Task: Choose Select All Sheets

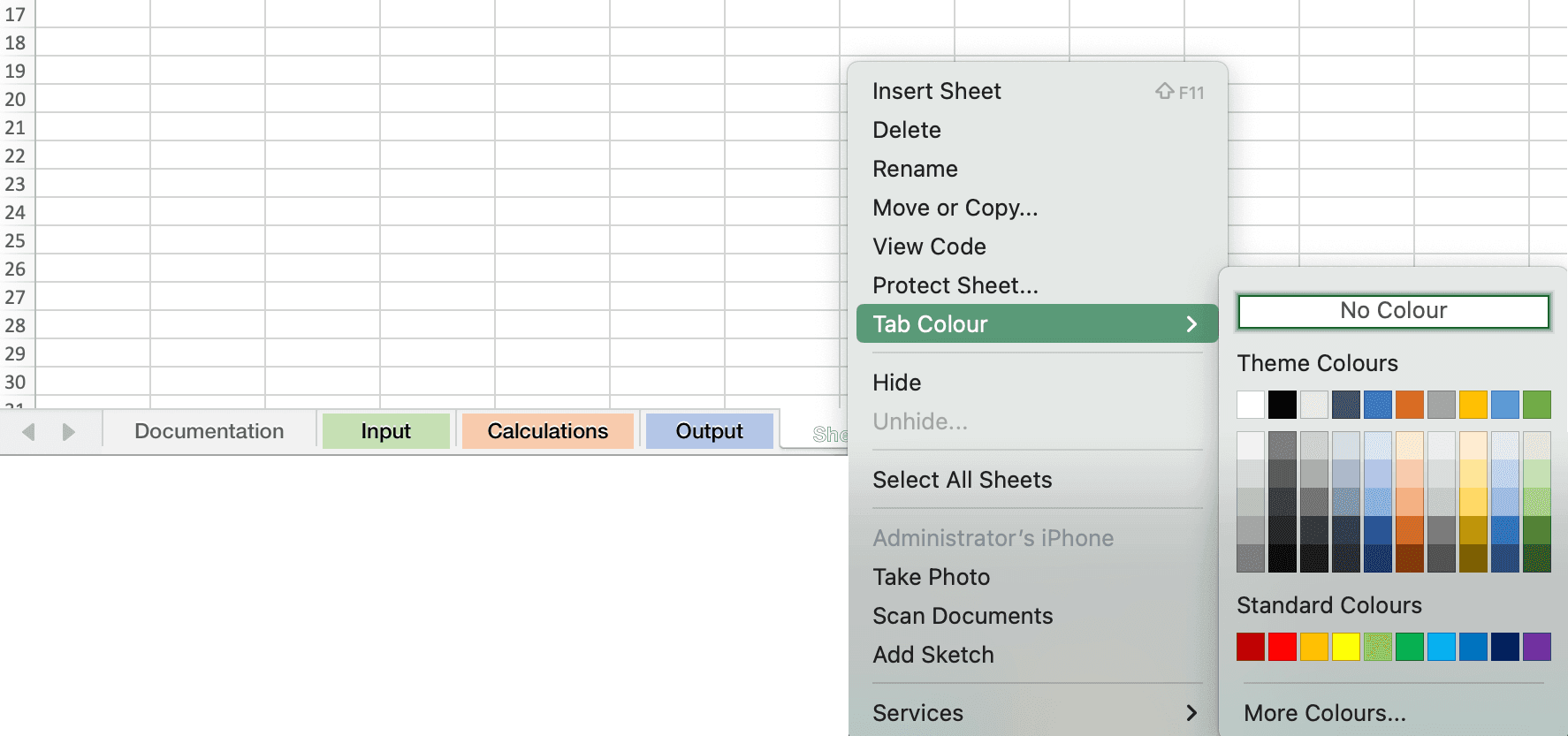Action: [x=963, y=480]
